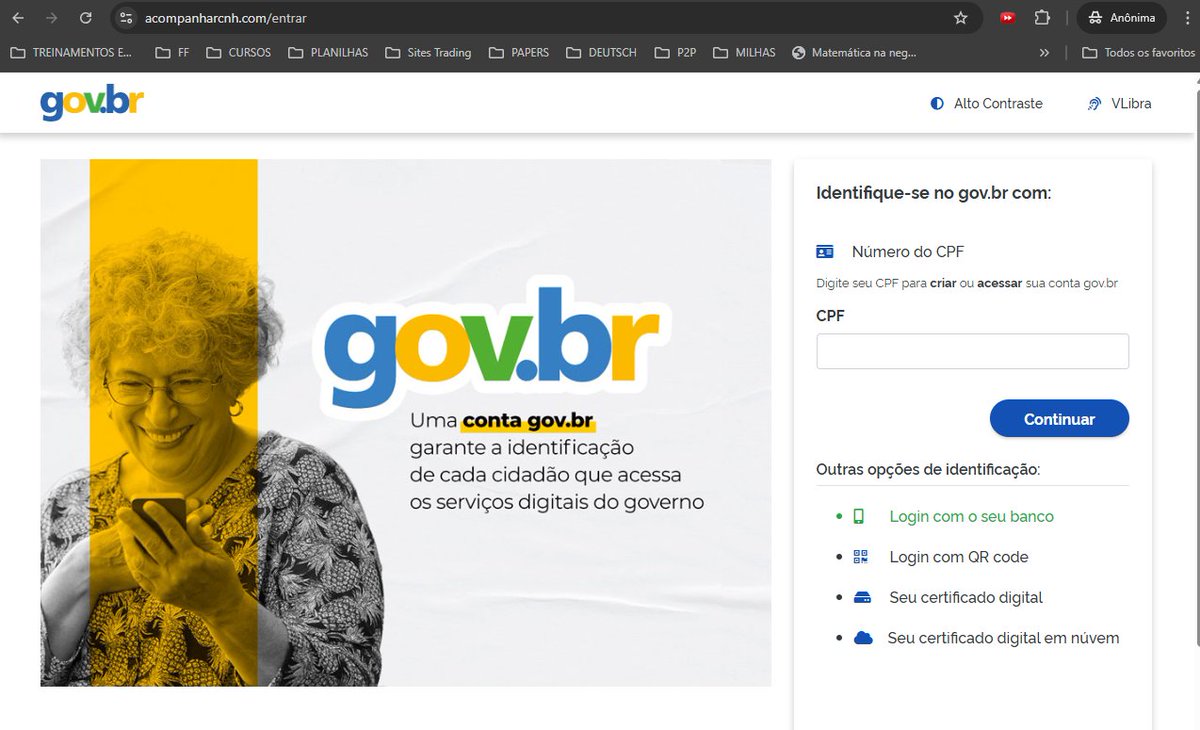This screenshot has height=730, width=1200.
Task: Open the CURSOS bookmark folder
Action: [x=239, y=52]
